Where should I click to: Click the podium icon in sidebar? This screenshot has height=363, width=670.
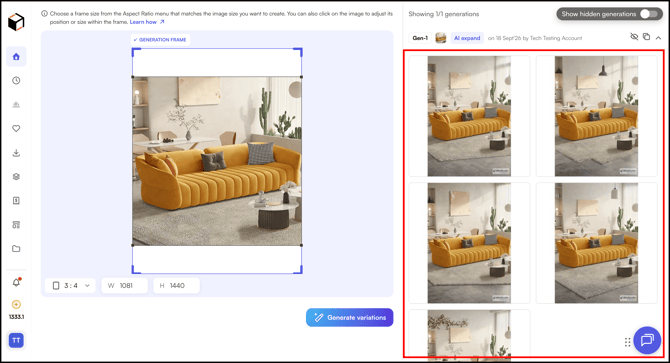click(x=16, y=105)
